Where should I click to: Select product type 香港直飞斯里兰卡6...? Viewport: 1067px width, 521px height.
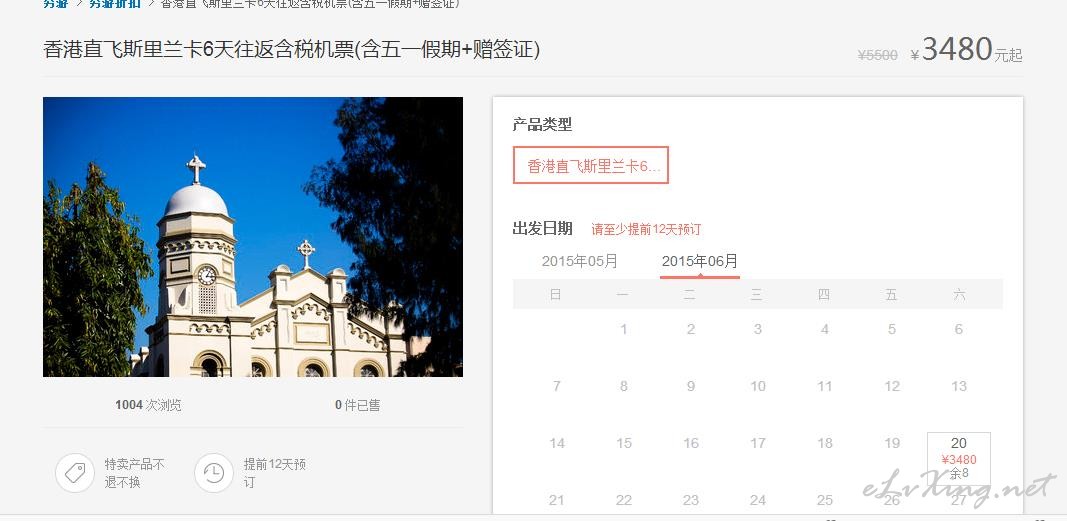click(x=591, y=165)
